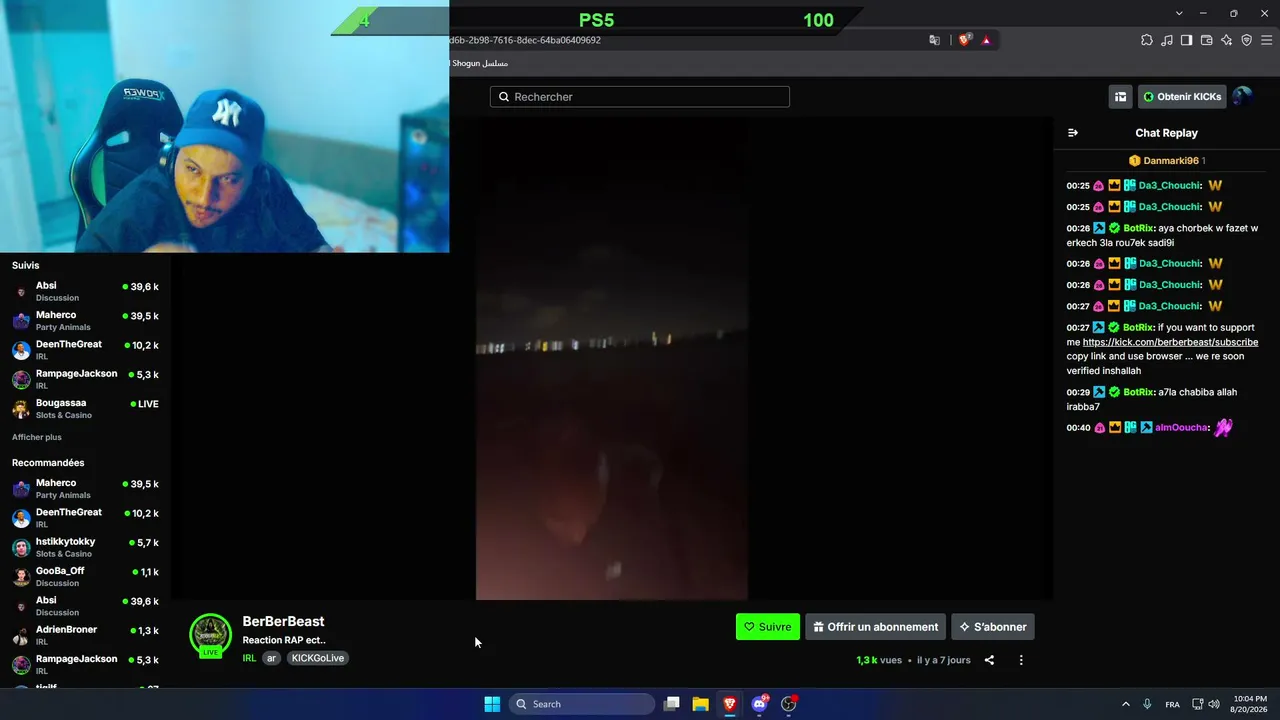The height and width of the screenshot is (720, 1280).
Task: Click the S'abonner button
Action: [993, 627]
